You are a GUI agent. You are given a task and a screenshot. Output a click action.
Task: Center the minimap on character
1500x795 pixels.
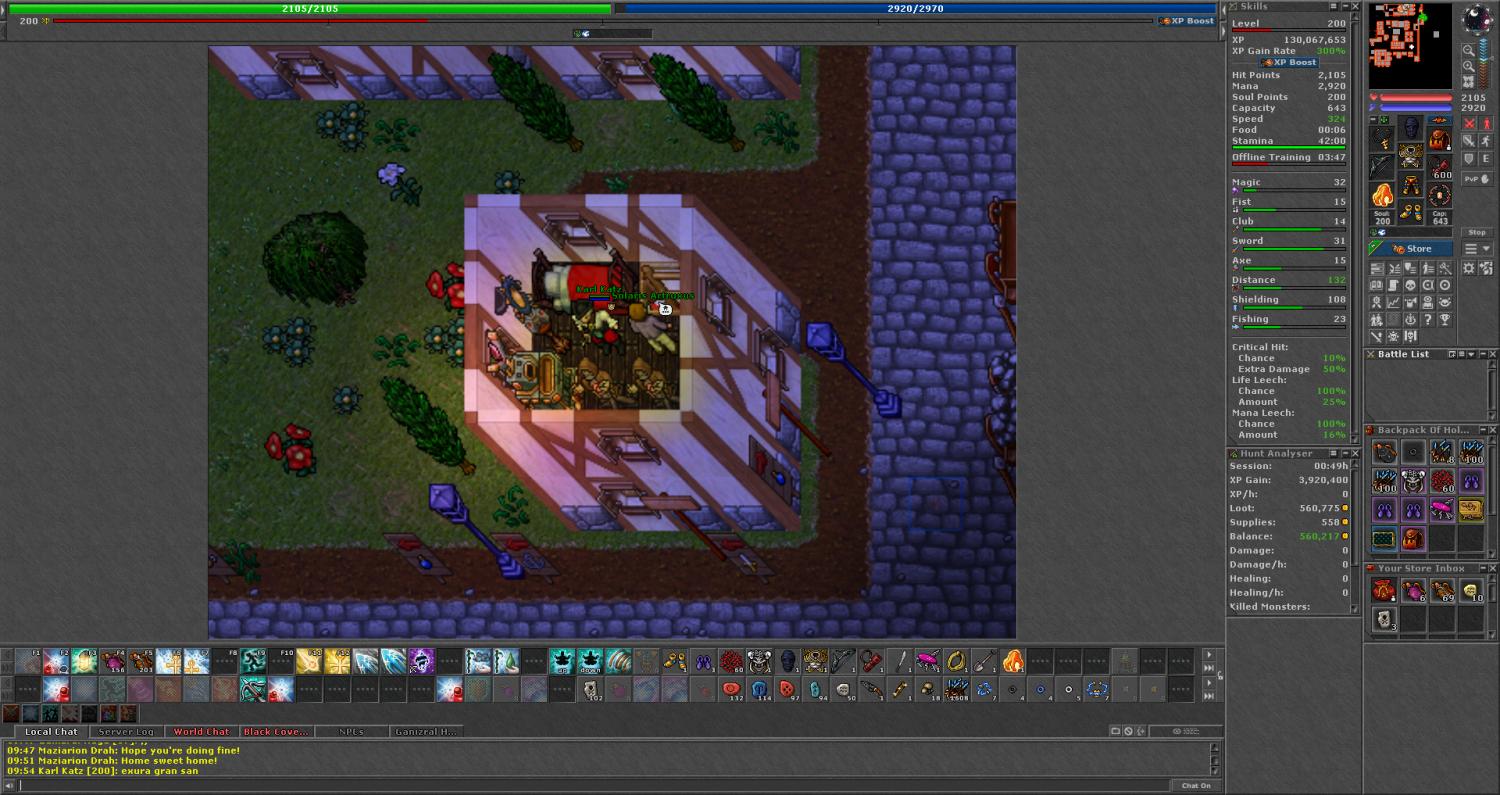point(1469,81)
